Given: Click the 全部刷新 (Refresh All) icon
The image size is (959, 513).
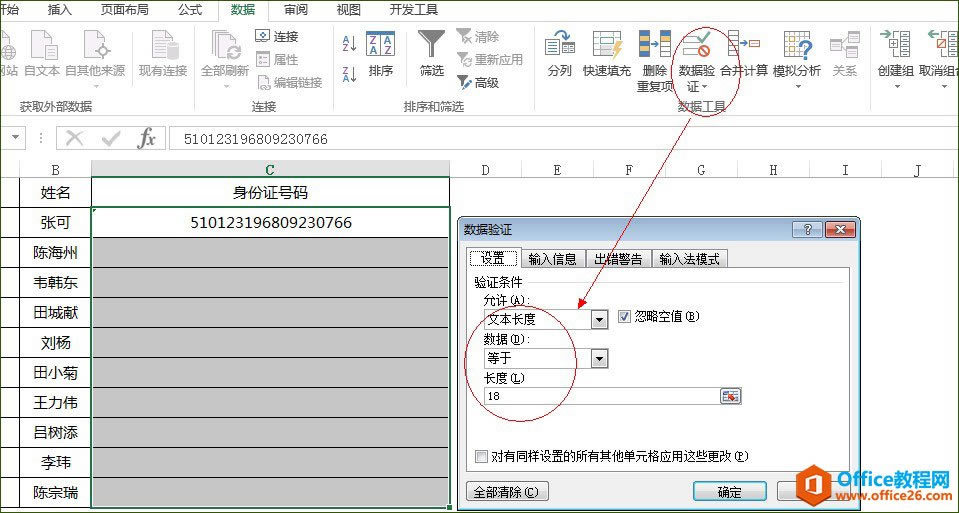Looking at the screenshot, I should [225, 46].
